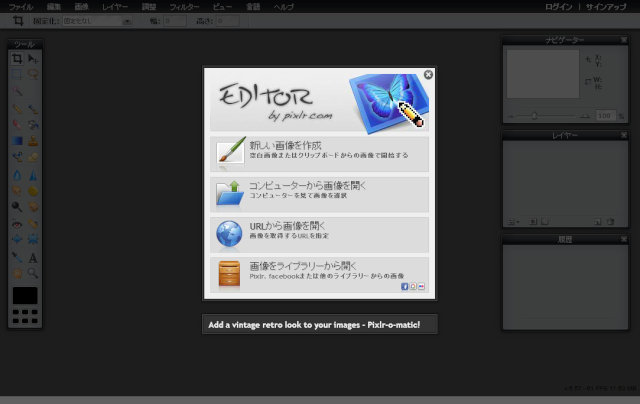Focus the crop height input field
The image size is (640, 404).
coord(228,21)
